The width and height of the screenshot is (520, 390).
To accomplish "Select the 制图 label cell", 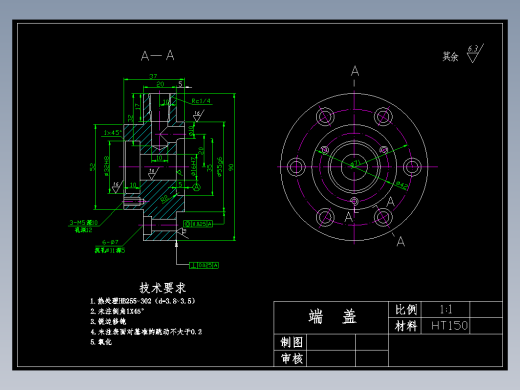I will coord(290,342).
